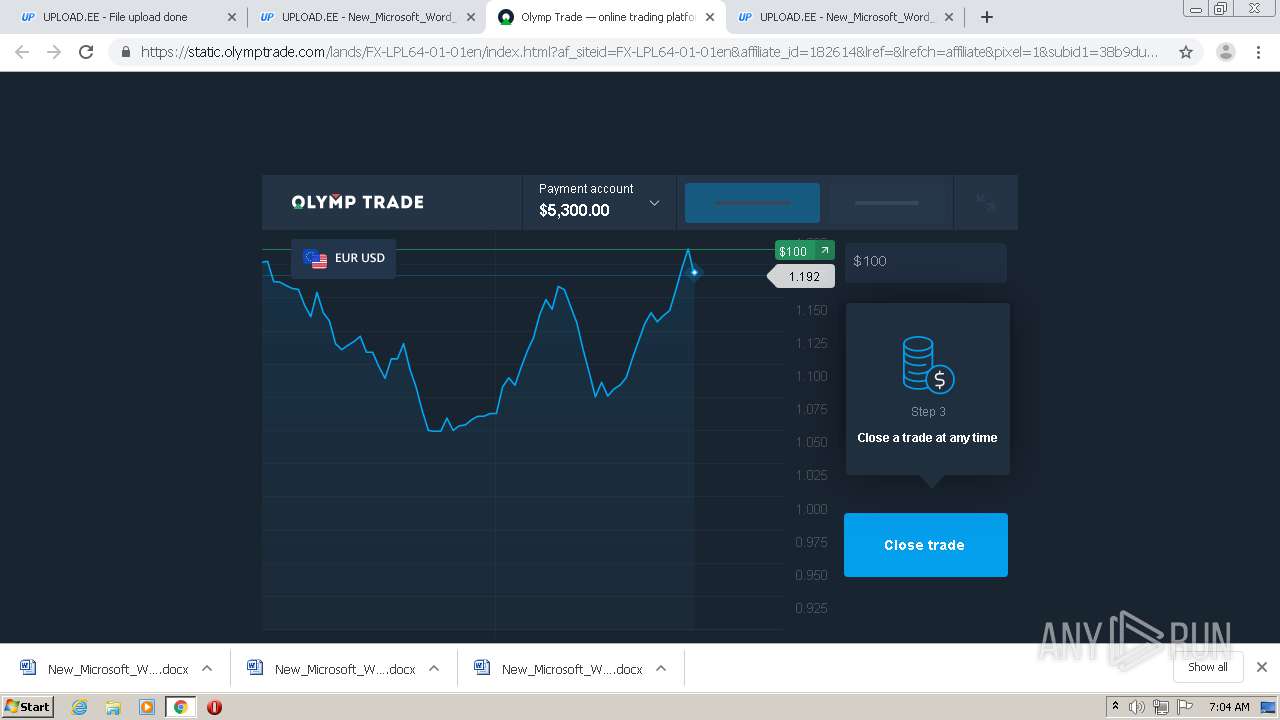Expand options for second docx download

(434, 668)
